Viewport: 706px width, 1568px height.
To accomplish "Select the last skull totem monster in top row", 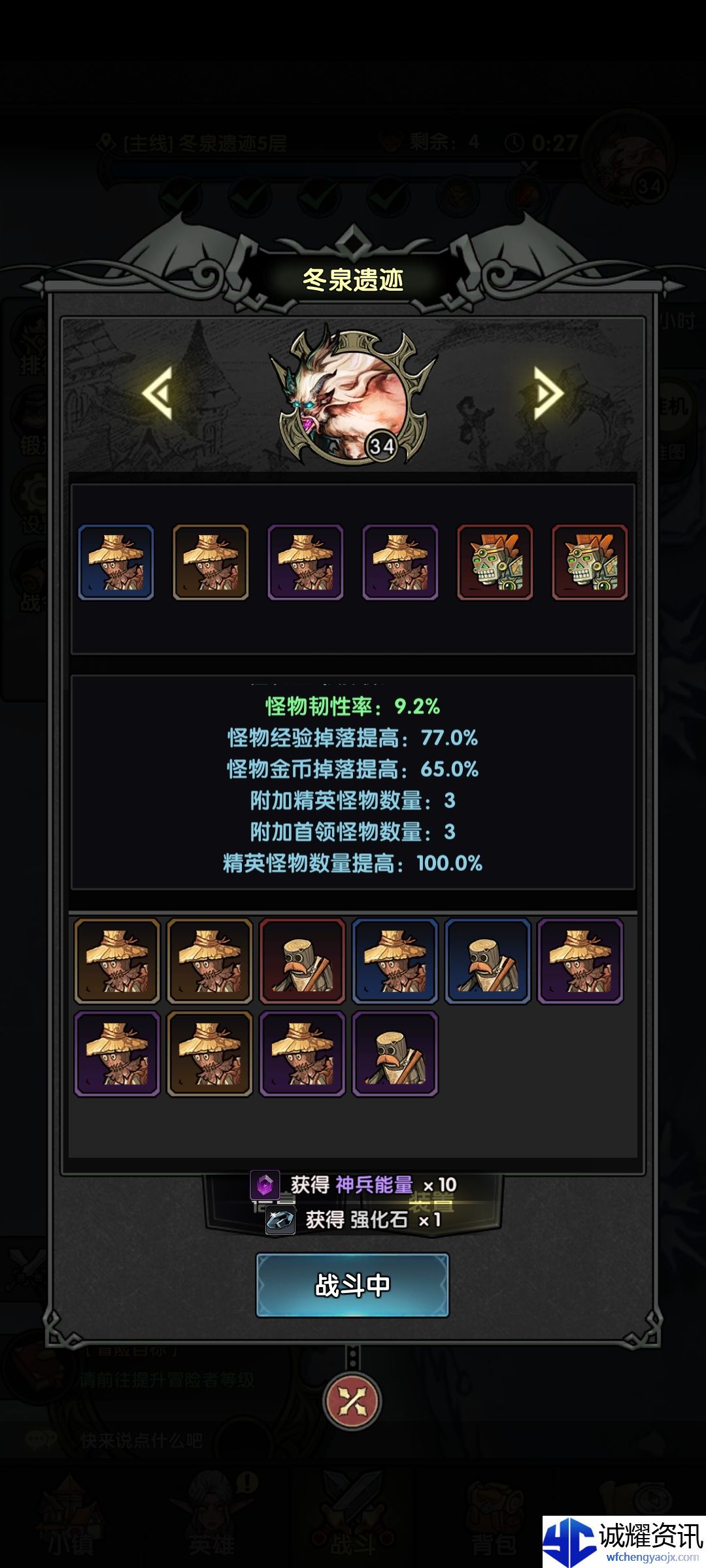I will [x=590, y=562].
